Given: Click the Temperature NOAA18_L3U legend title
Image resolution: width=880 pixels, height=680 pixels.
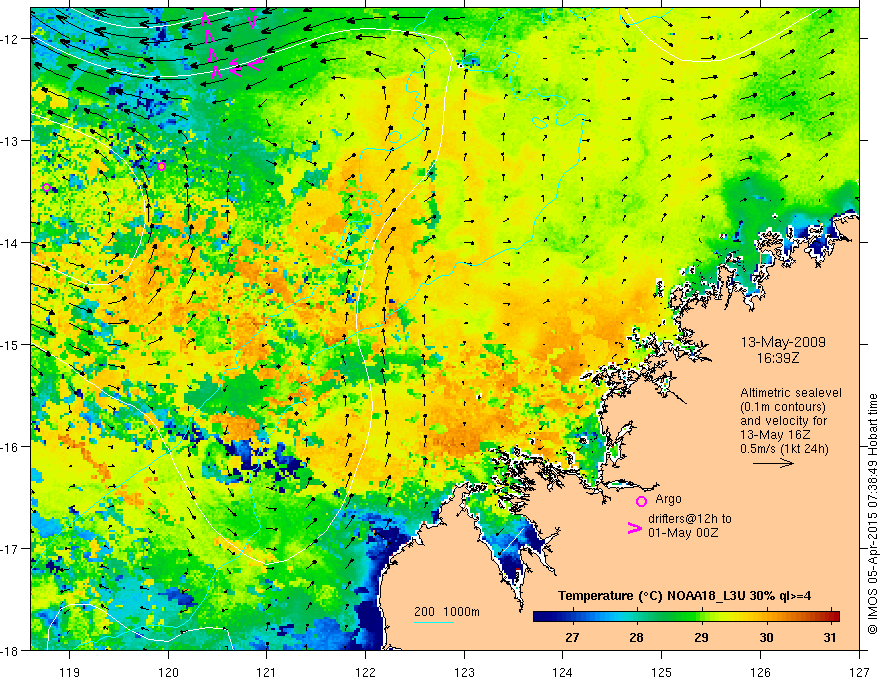Looking at the screenshot, I should point(684,596).
